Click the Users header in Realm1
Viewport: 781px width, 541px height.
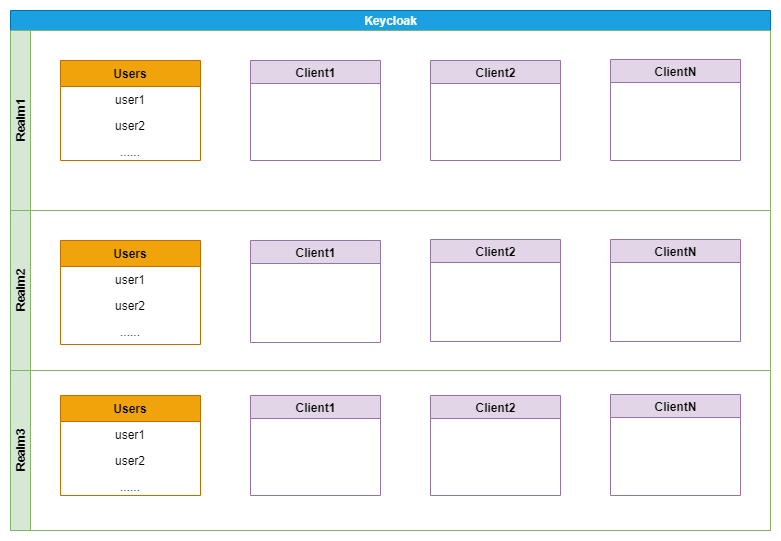[x=130, y=74]
